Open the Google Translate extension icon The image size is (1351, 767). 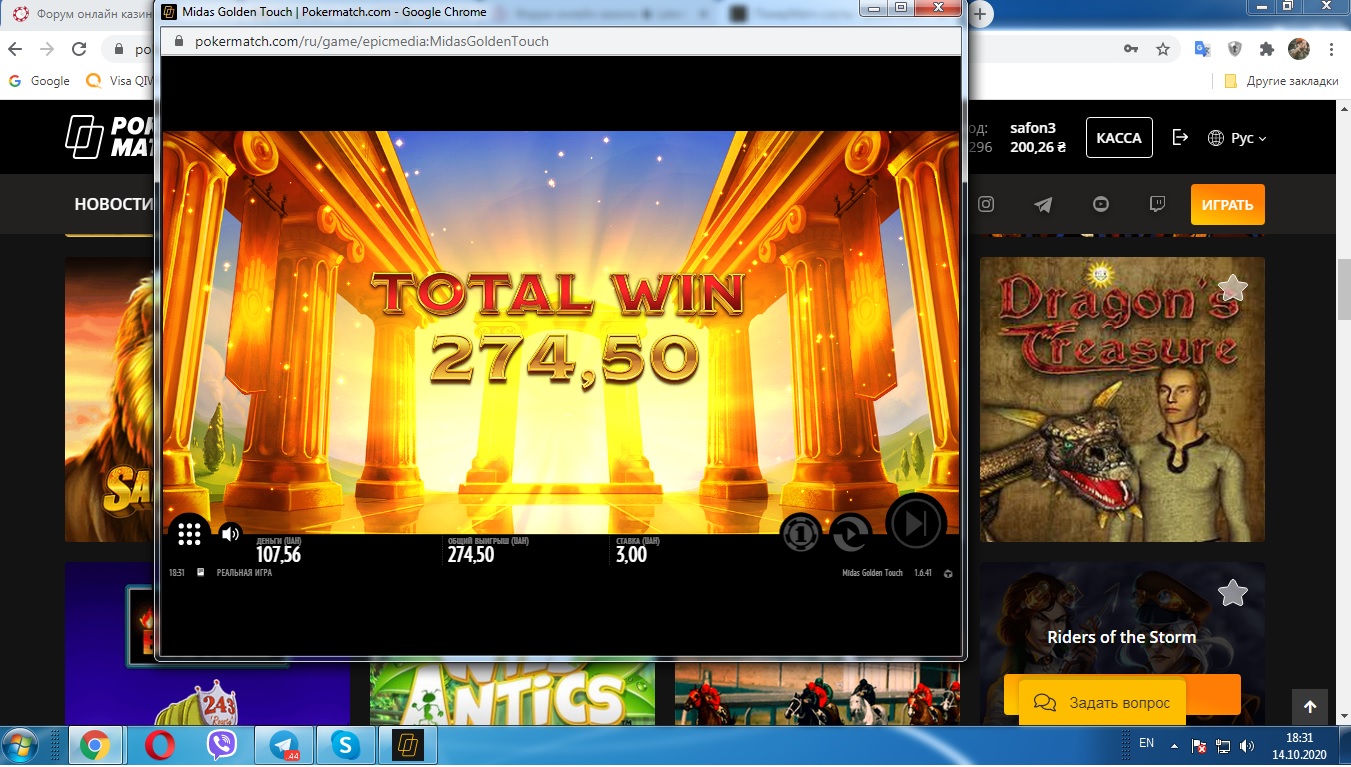[1203, 49]
